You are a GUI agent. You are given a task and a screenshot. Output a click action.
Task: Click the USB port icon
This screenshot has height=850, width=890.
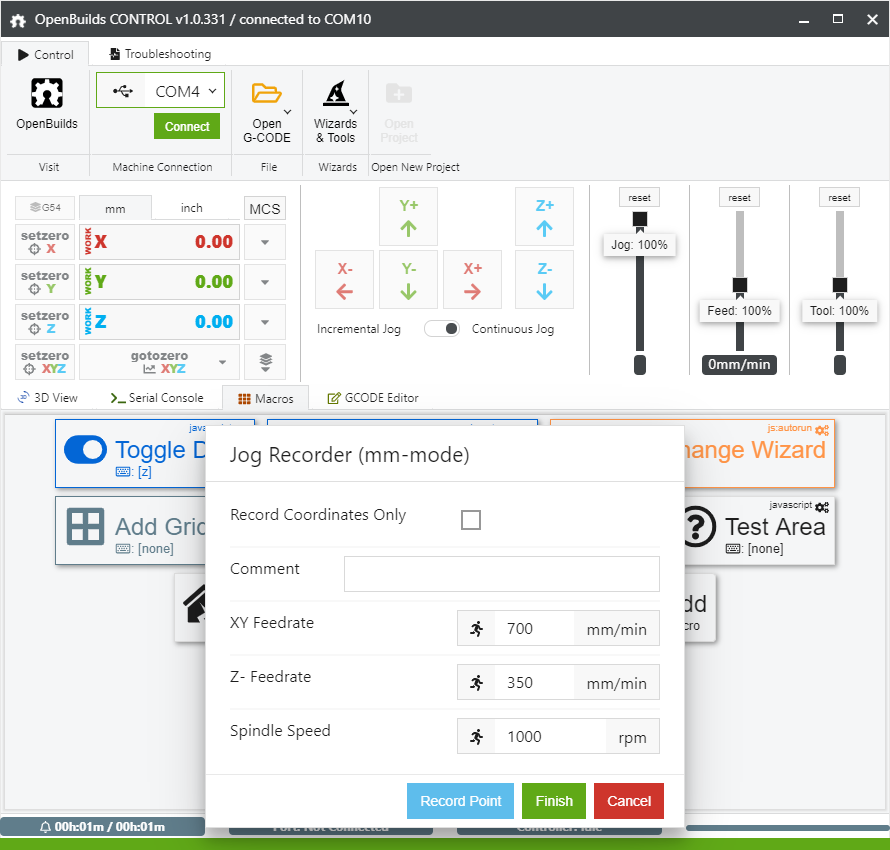[123, 91]
